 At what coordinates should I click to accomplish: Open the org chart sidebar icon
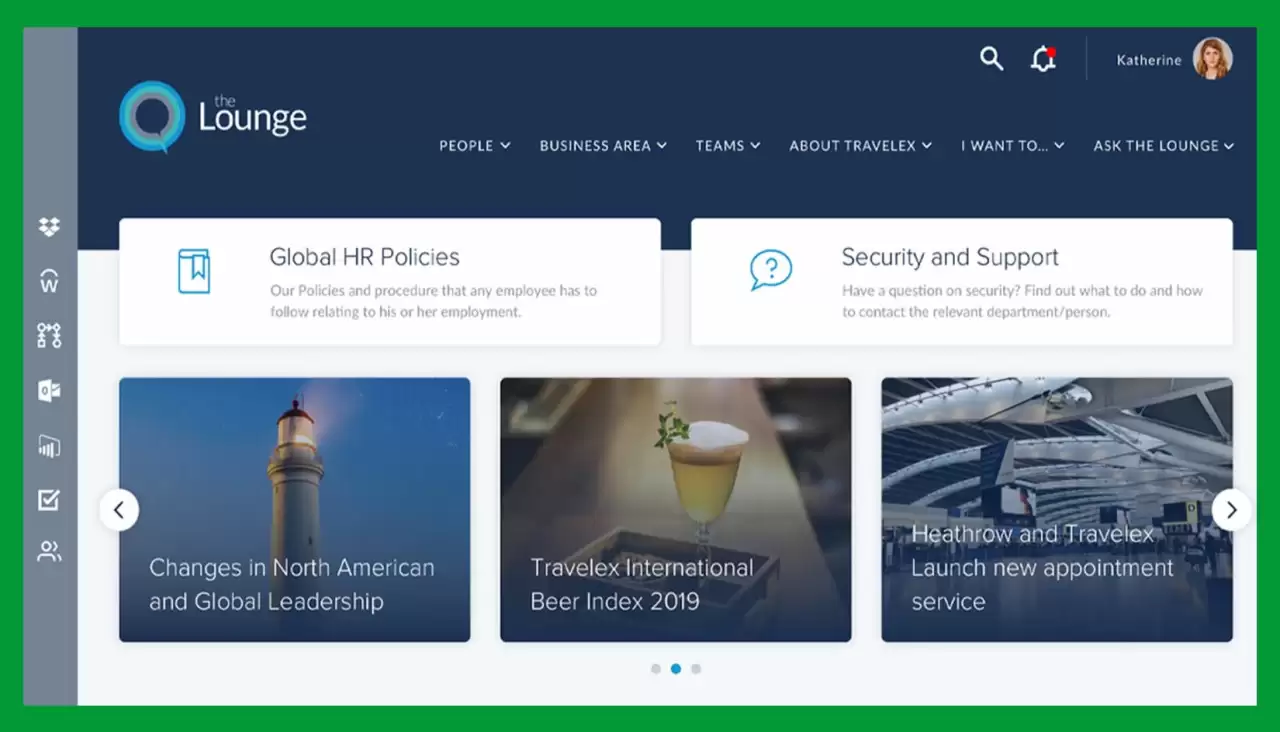[x=48, y=336]
